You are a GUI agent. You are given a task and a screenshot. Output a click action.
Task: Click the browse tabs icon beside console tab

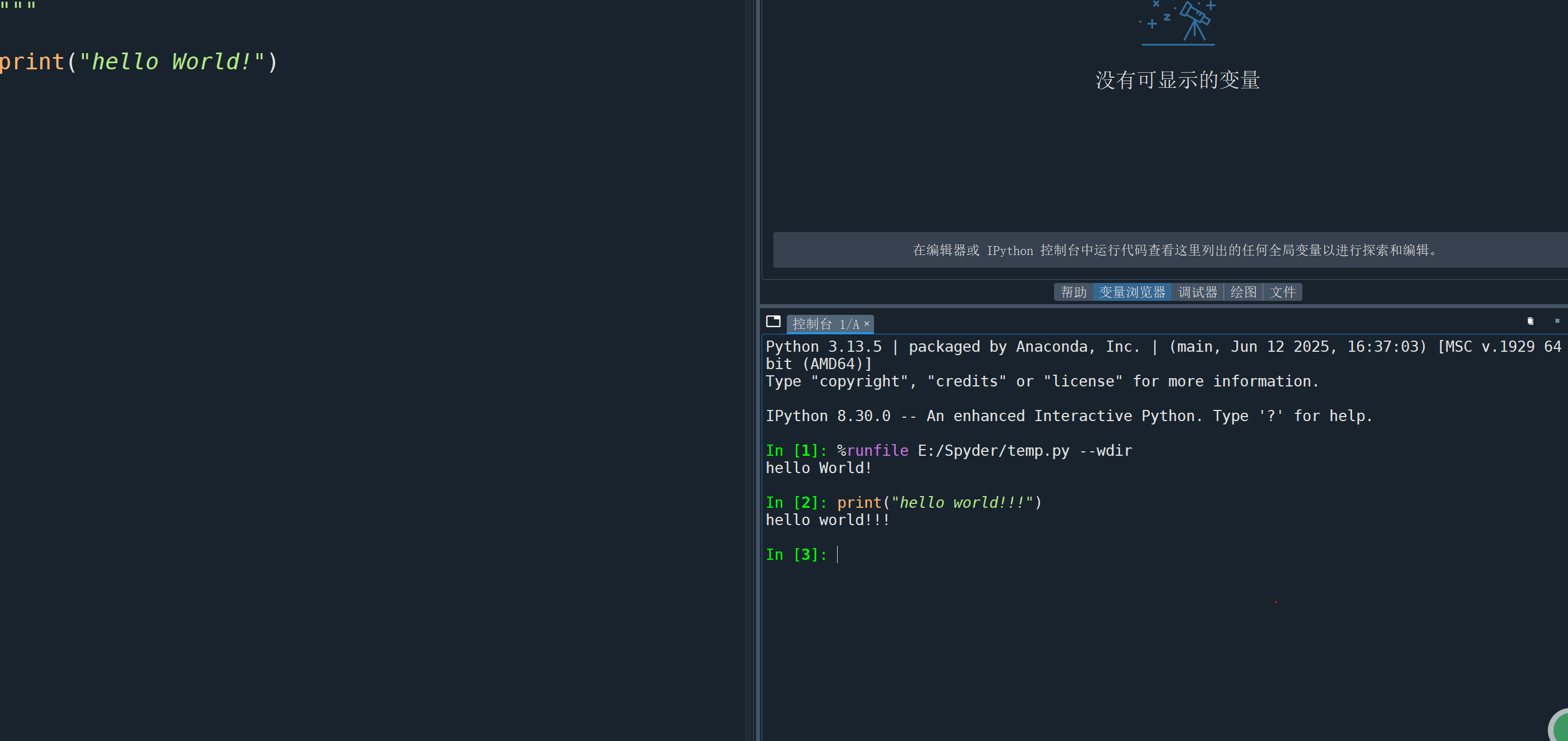click(773, 322)
